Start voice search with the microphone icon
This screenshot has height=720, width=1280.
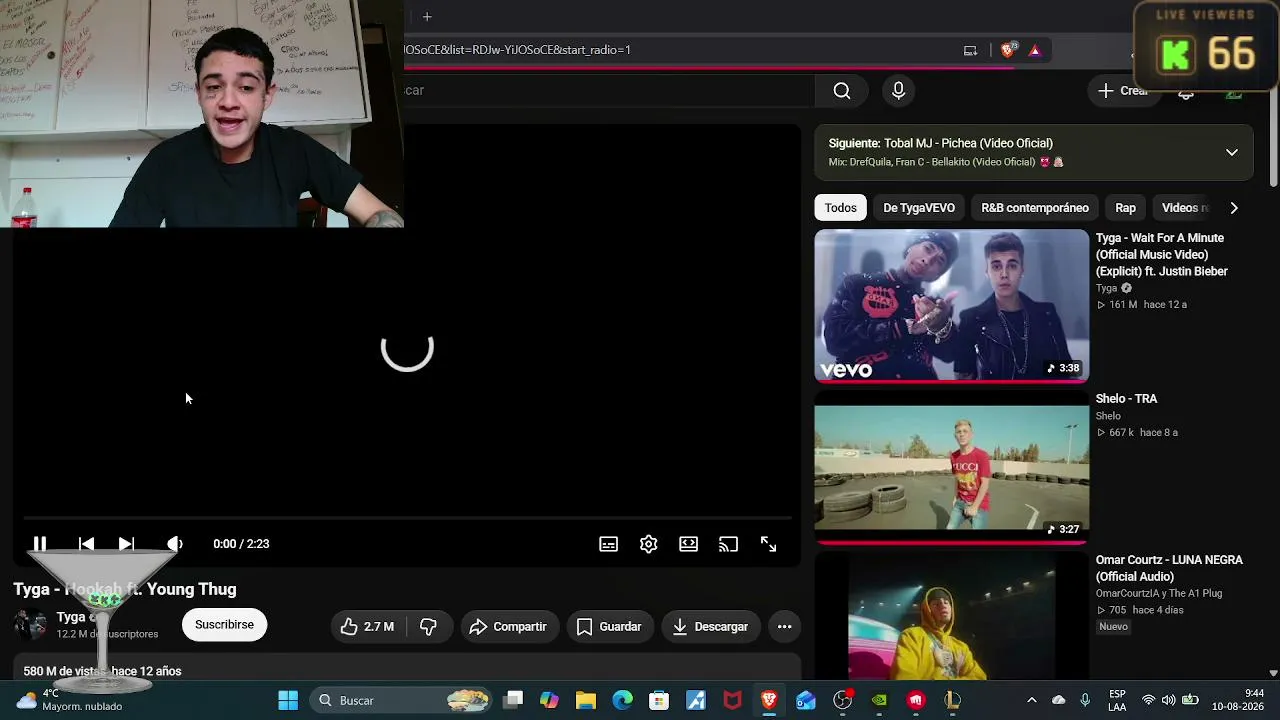click(898, 91)
